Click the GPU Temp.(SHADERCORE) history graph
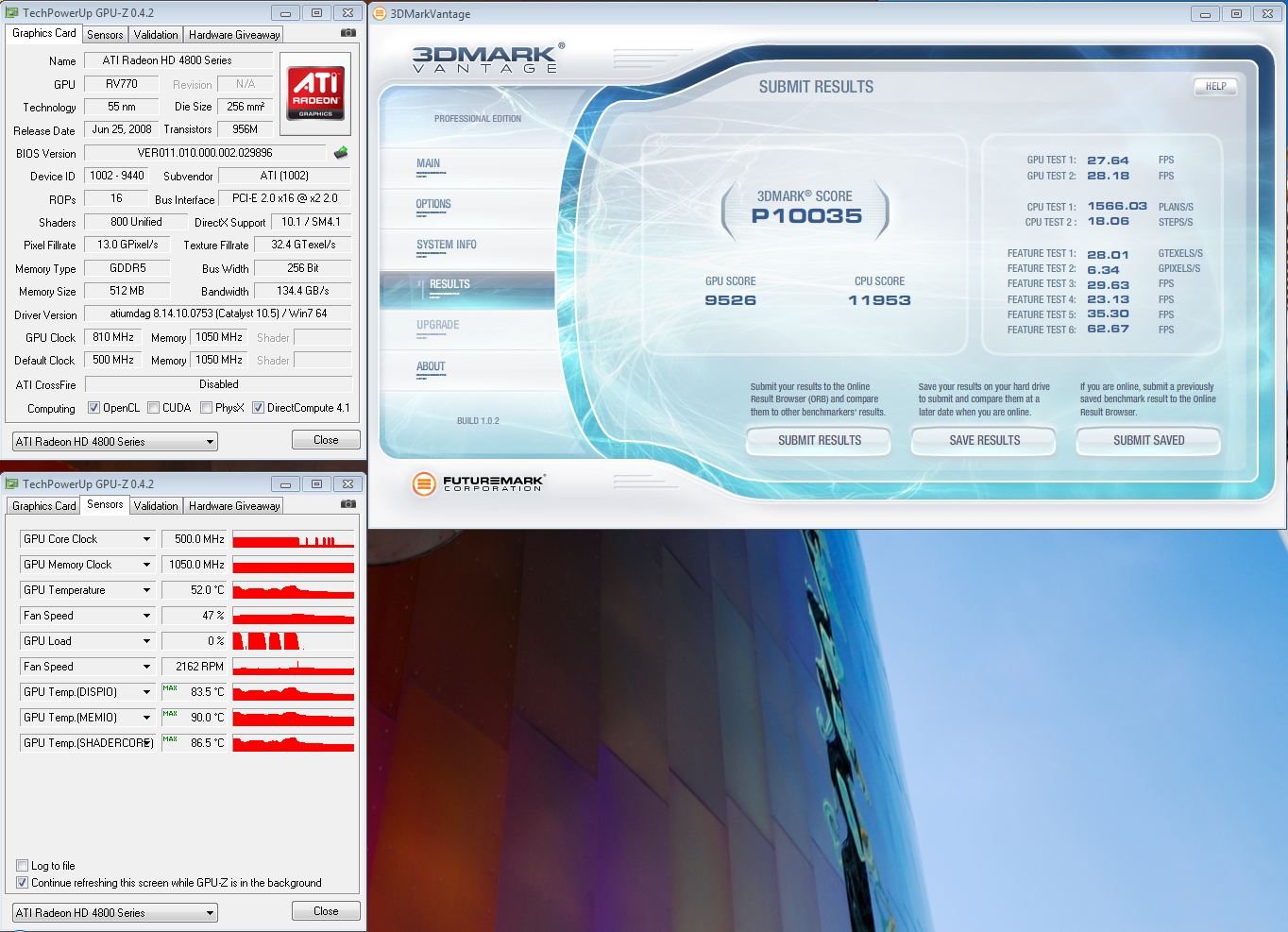The image size is (1288, 932). [x=294, y=743]
